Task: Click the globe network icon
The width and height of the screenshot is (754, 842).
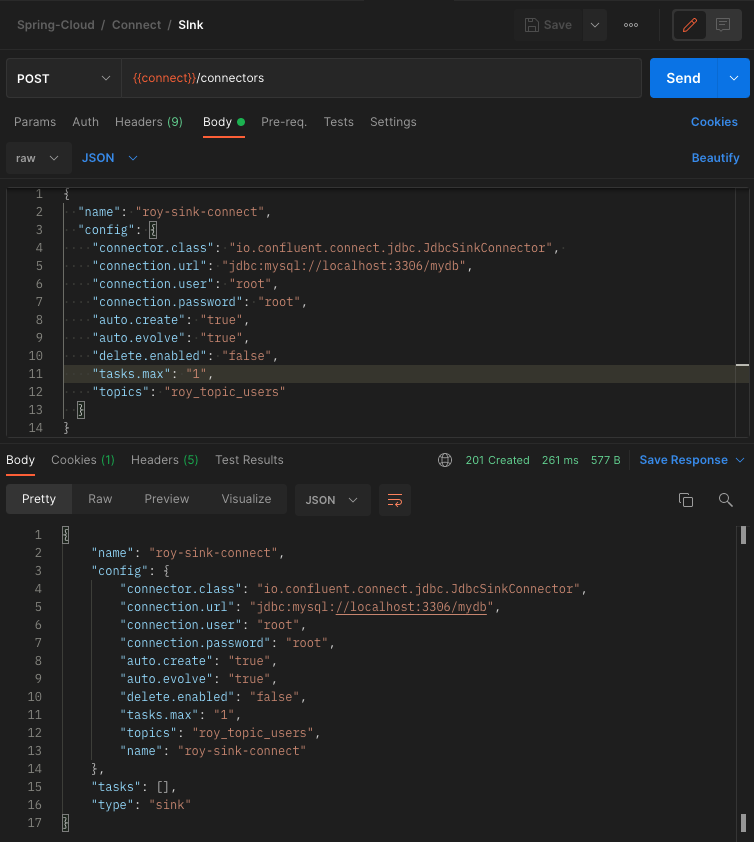Action: (445, 460)
